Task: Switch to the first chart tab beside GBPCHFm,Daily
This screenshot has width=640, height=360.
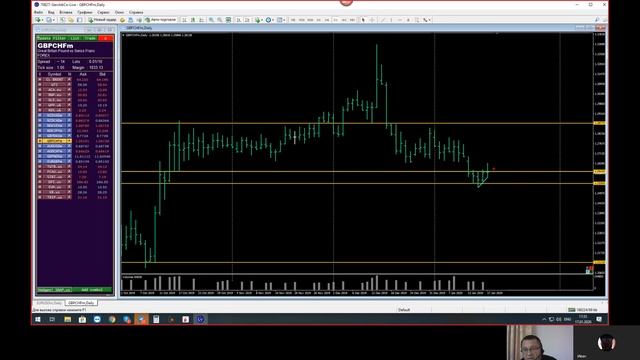Action: click(x=49, y=303)
